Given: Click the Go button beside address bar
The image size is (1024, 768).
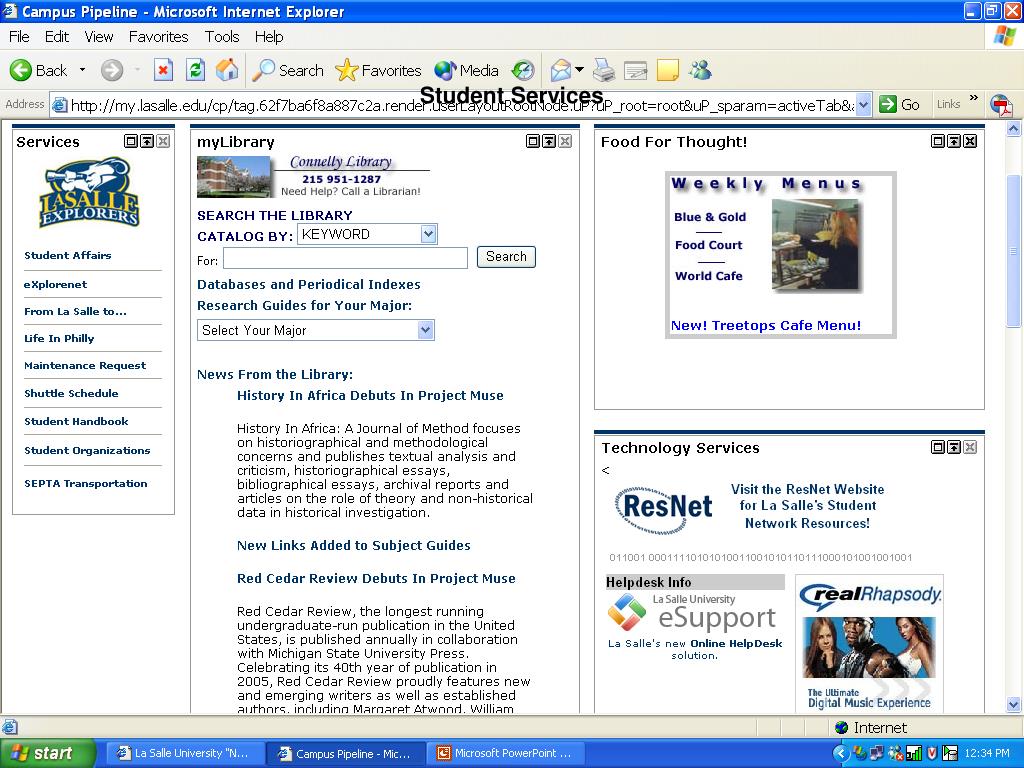Looking at the screenshot, I should click(x=899, y=104).
